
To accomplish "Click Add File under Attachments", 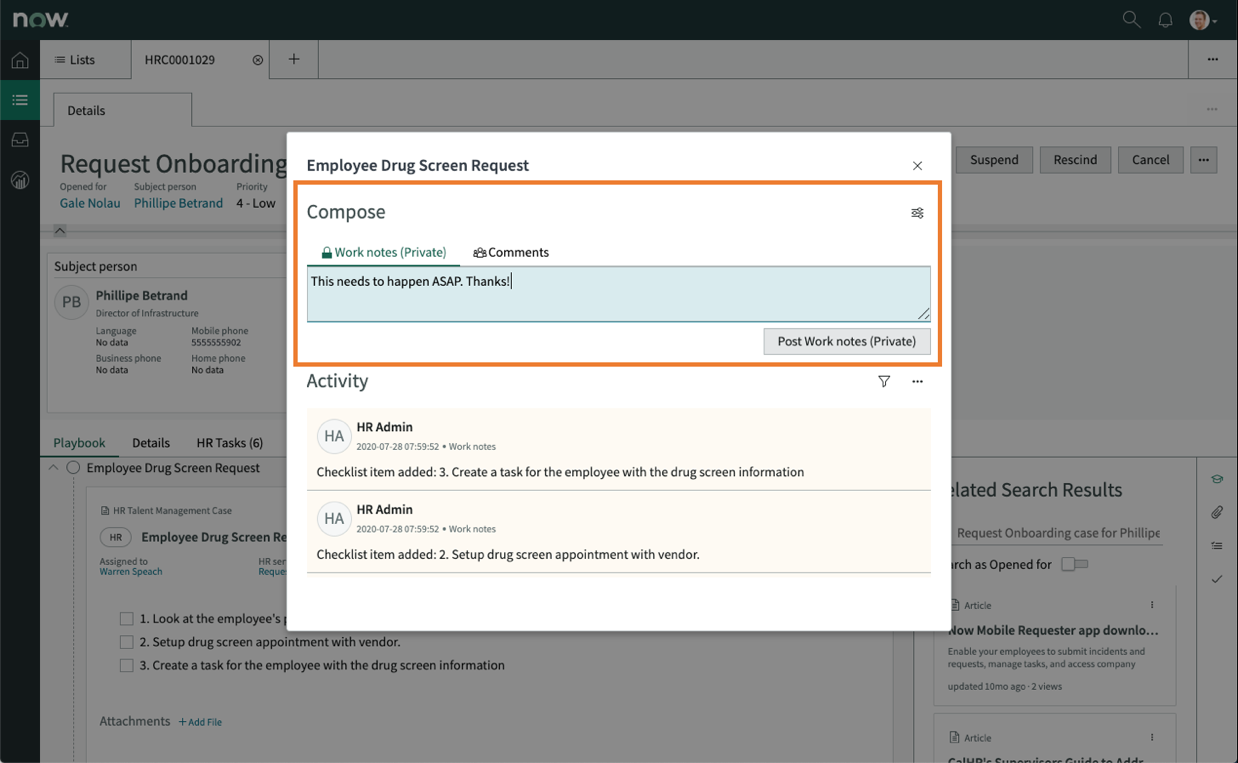I will click(x=200, y=722).
